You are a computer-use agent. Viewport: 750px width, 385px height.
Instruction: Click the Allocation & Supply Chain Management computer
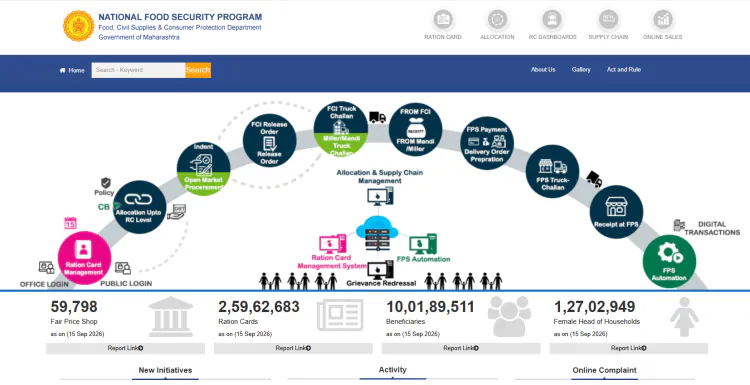pos(380,196)
